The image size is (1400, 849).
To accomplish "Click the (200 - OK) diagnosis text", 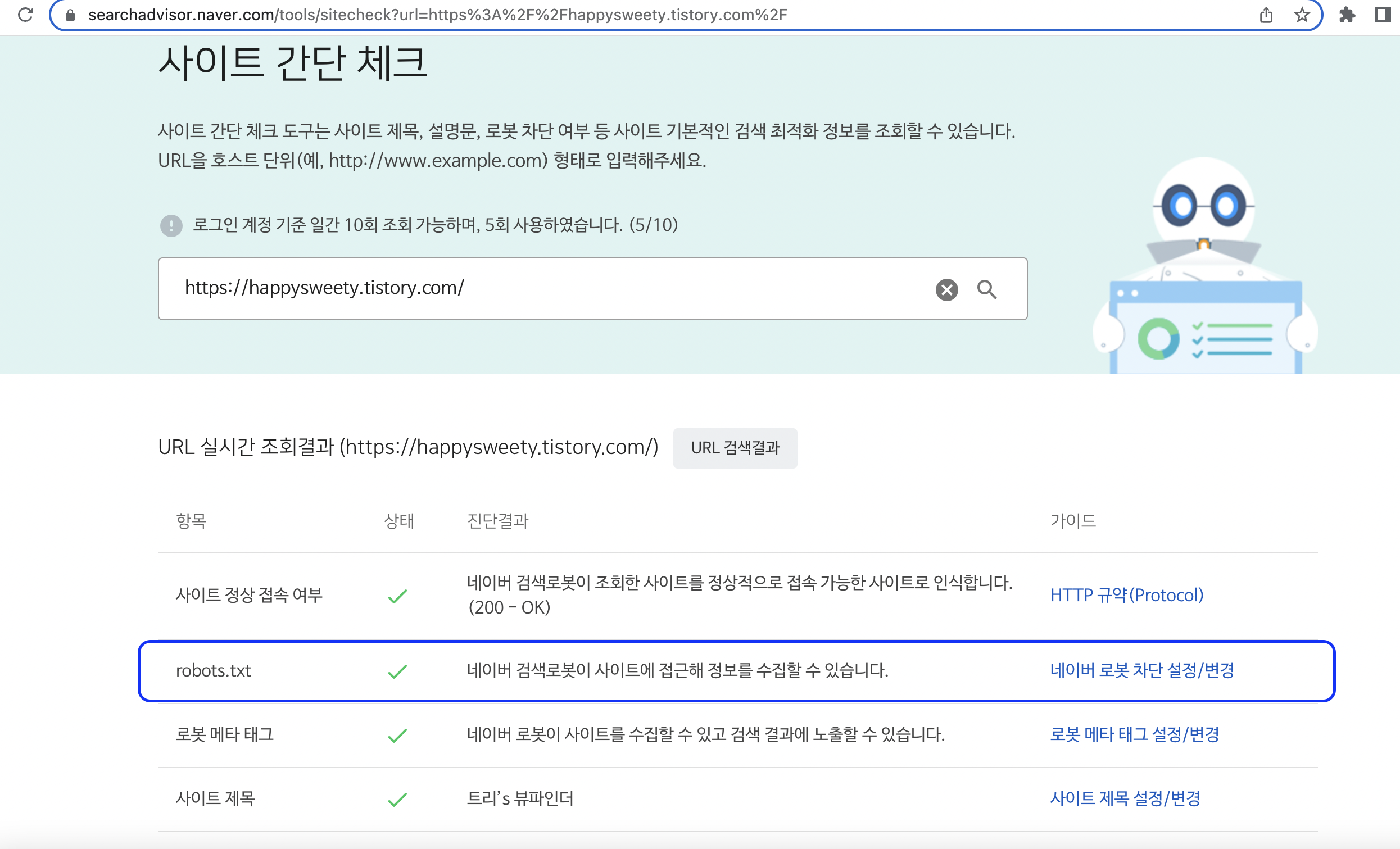I will [x=509, y=607].
